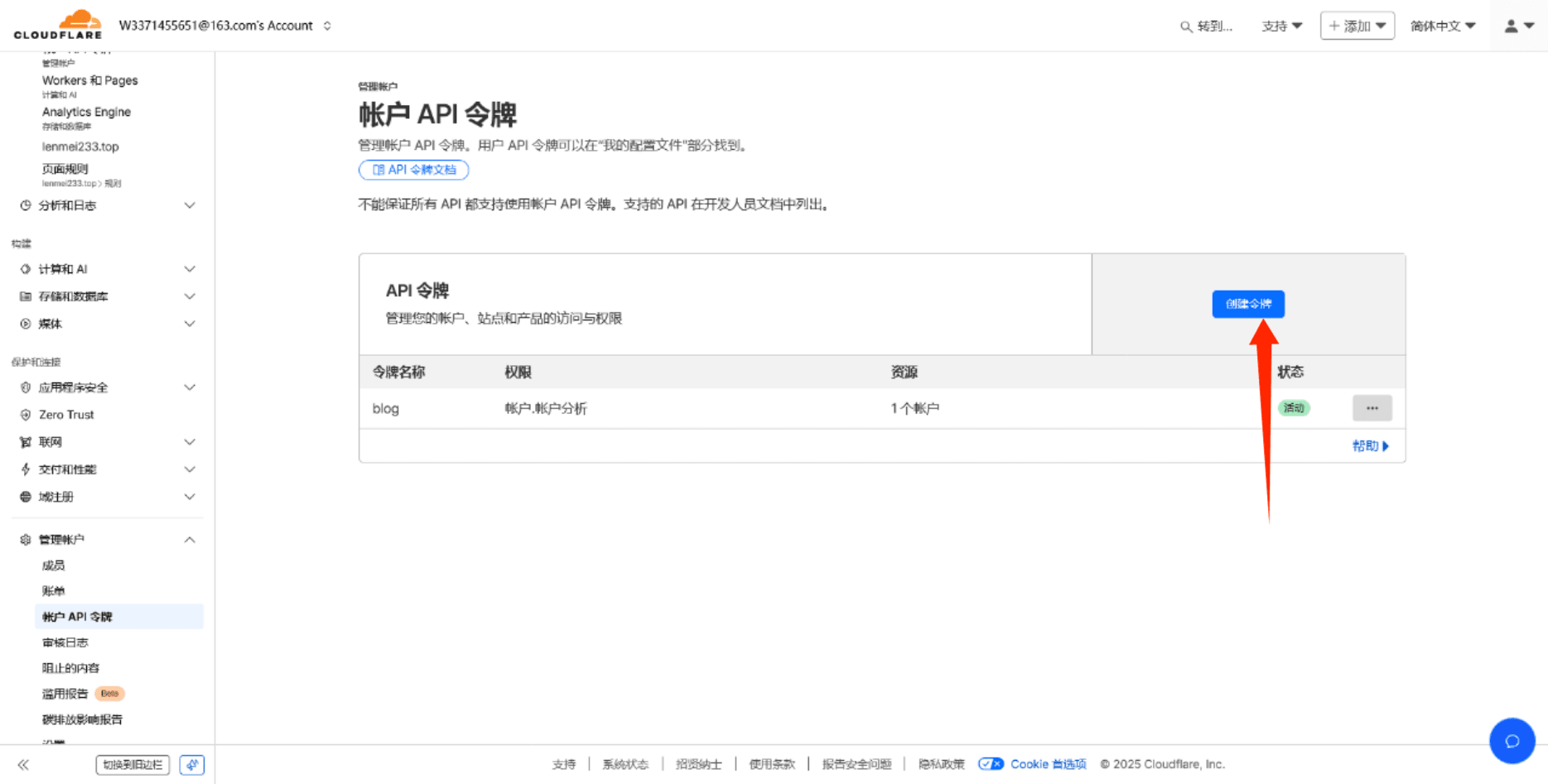Click the 切换到旧边栏 toggle

click(133, 764)
